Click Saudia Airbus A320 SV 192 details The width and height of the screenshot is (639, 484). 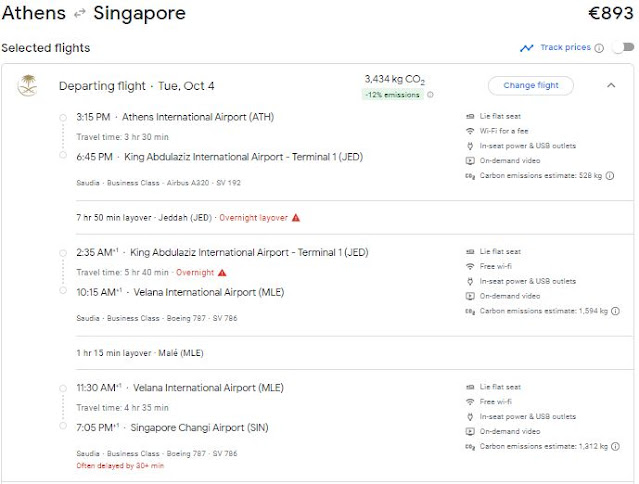(x=159, y=183)
